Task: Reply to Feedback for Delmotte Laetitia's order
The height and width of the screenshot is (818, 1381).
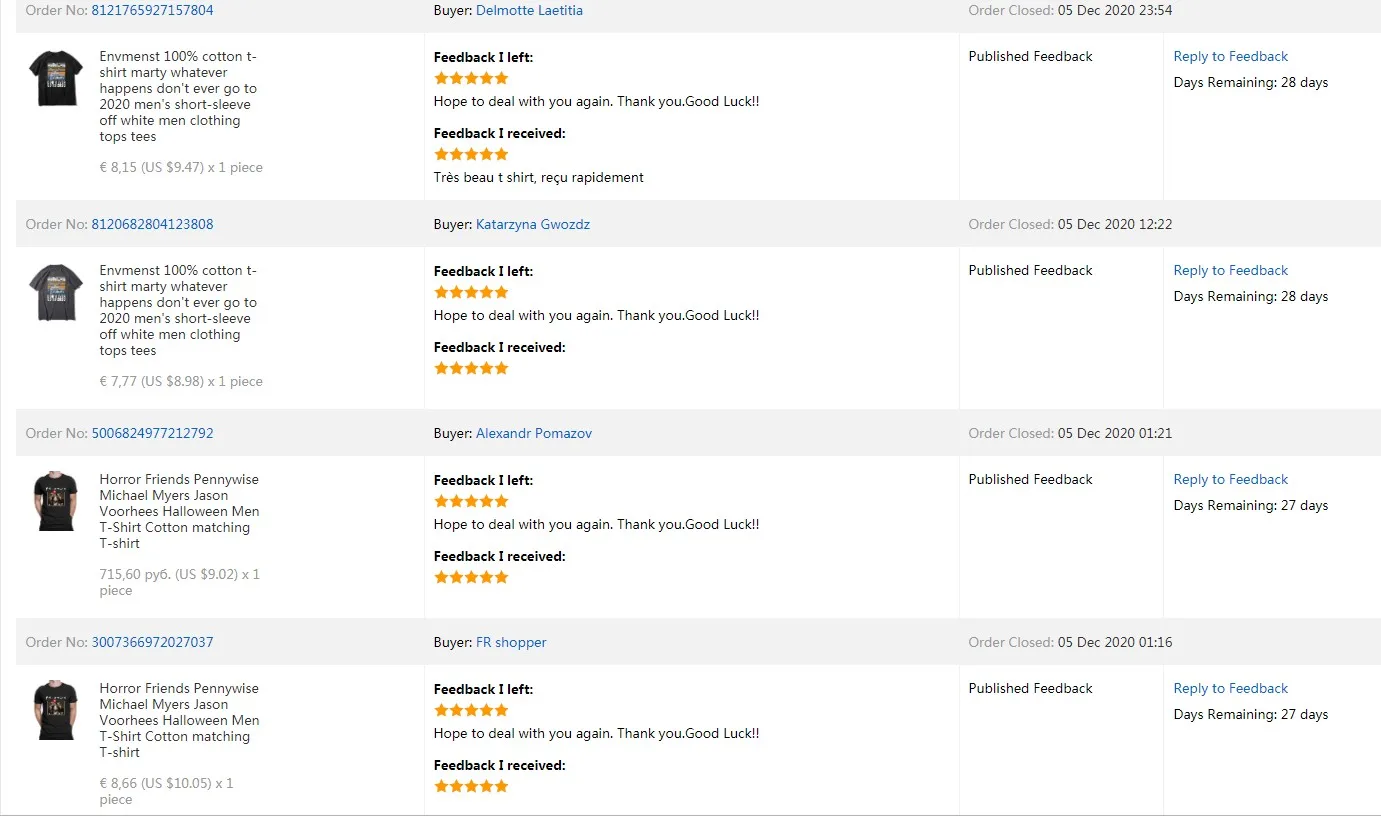Action: pos(1230,56)
